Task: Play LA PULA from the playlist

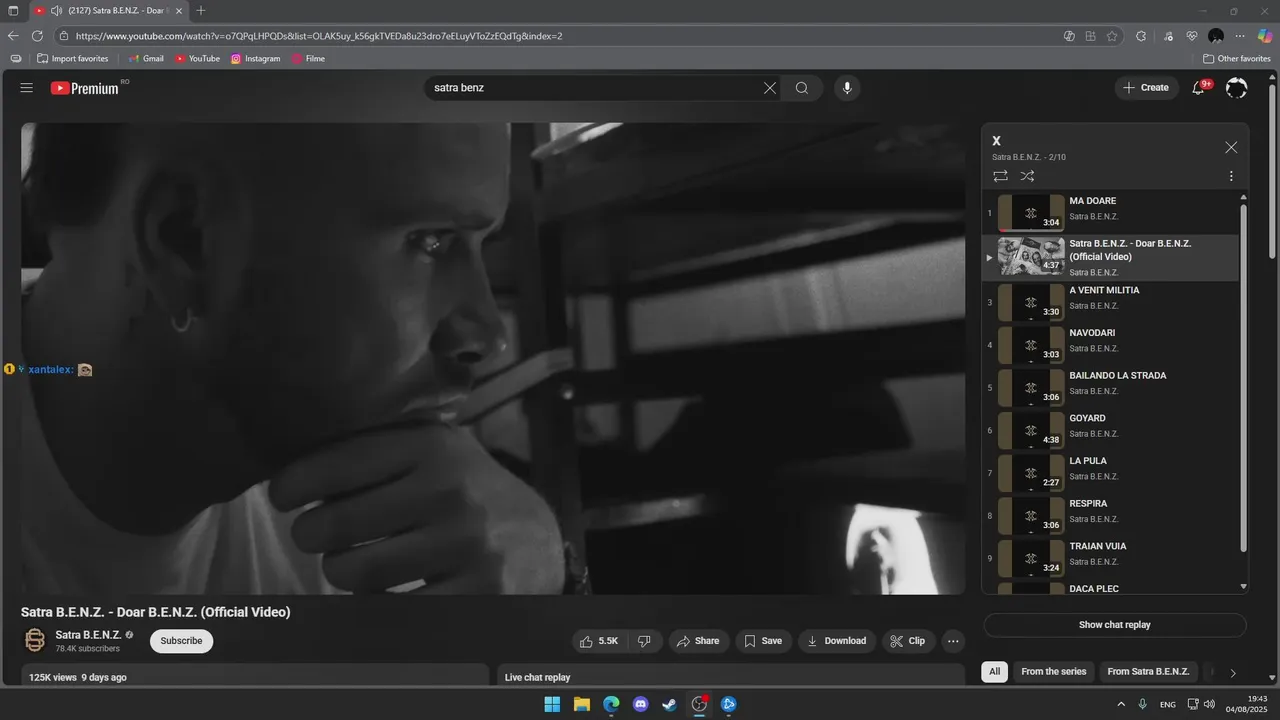Action: [1110, 473]
